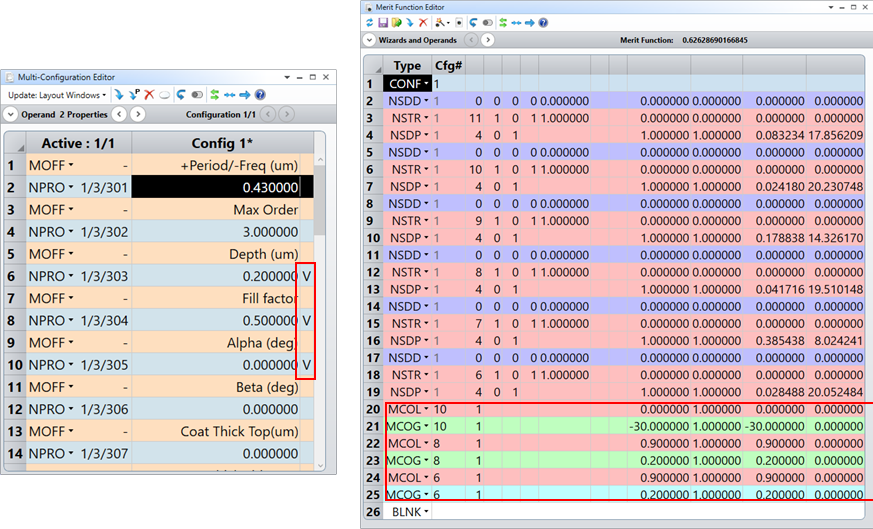Click the next arrow beside Wizards and Operands
Viewport: 873px width, 529px height.
coord(488,41)
